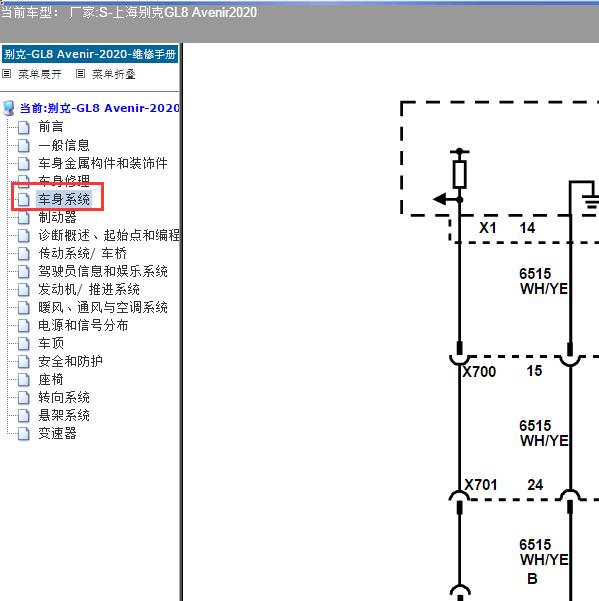The image size is (599, 601).
Task: Open 传动系统/车桥 section
Action: coord(82,253)
